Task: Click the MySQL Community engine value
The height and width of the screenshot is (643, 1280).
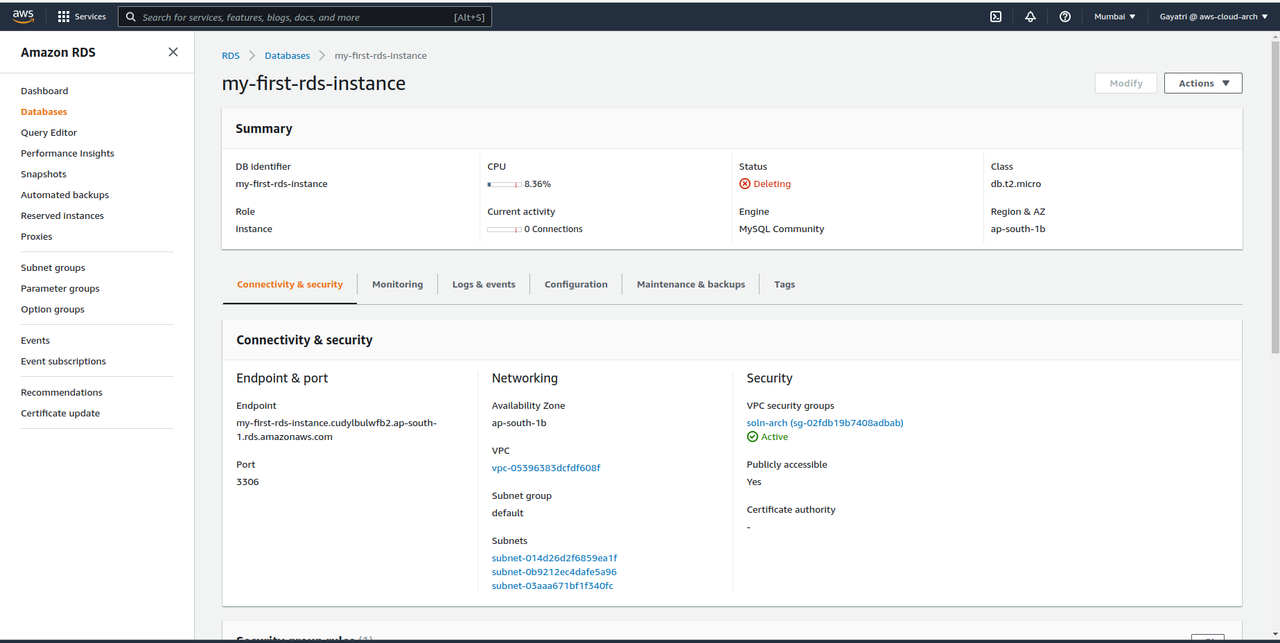Action: pyautogui.click(x=782, y=229)
